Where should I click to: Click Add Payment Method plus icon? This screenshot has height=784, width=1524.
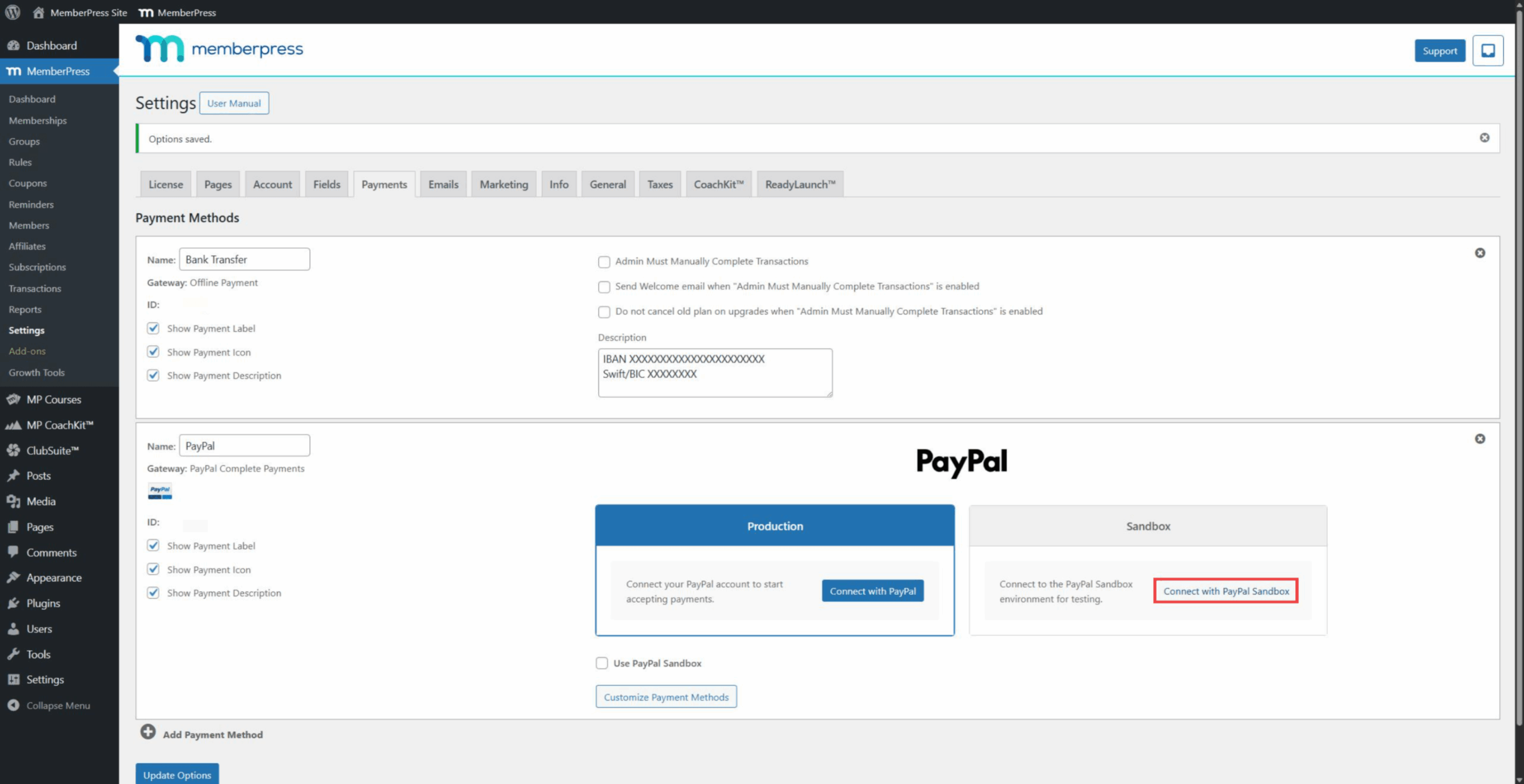148,732
